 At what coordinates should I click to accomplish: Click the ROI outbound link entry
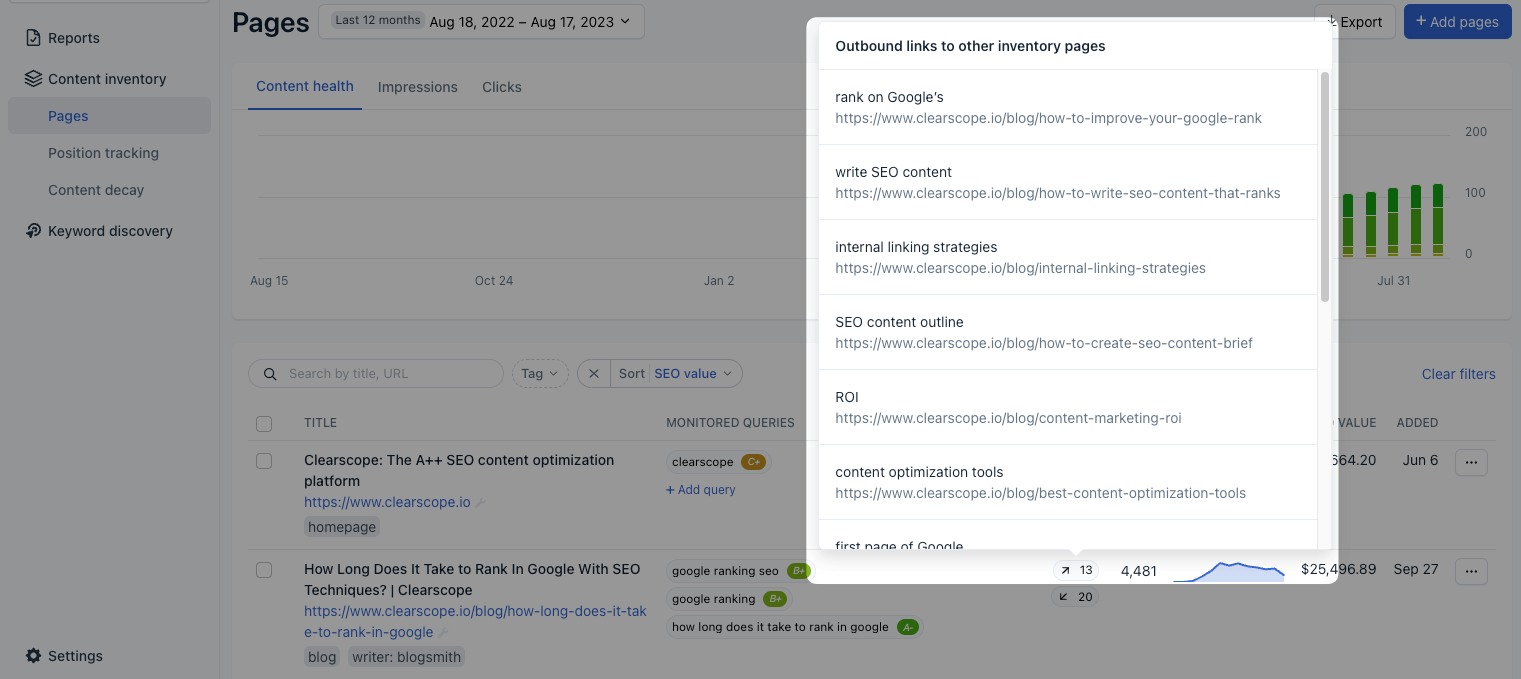click(1068, 407)
